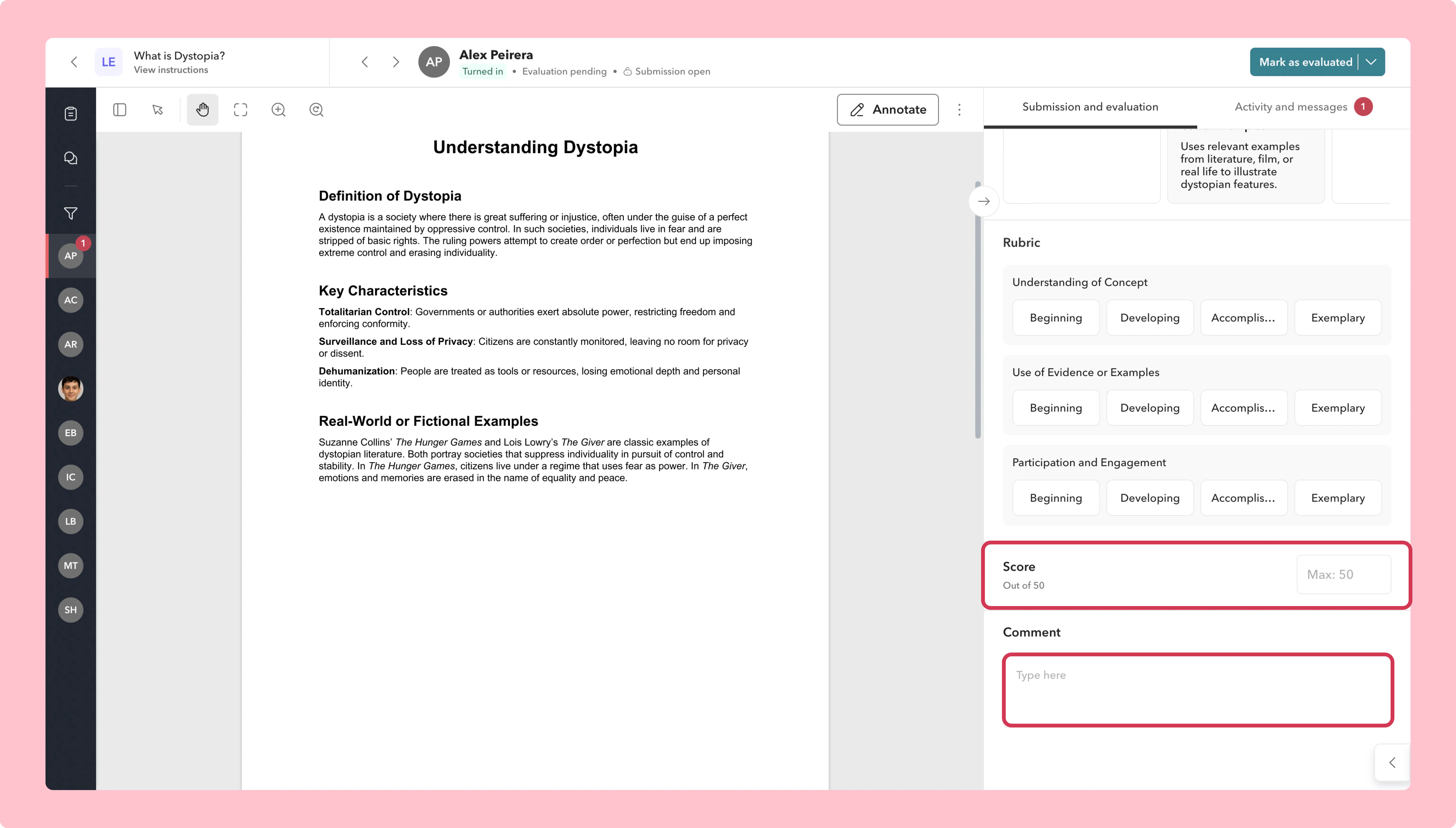Image resolution: width=1456 pixels, height=828 pixels.
Task: Rate Participation and Engagement as Exemplary
Action: coord(1338,498)
